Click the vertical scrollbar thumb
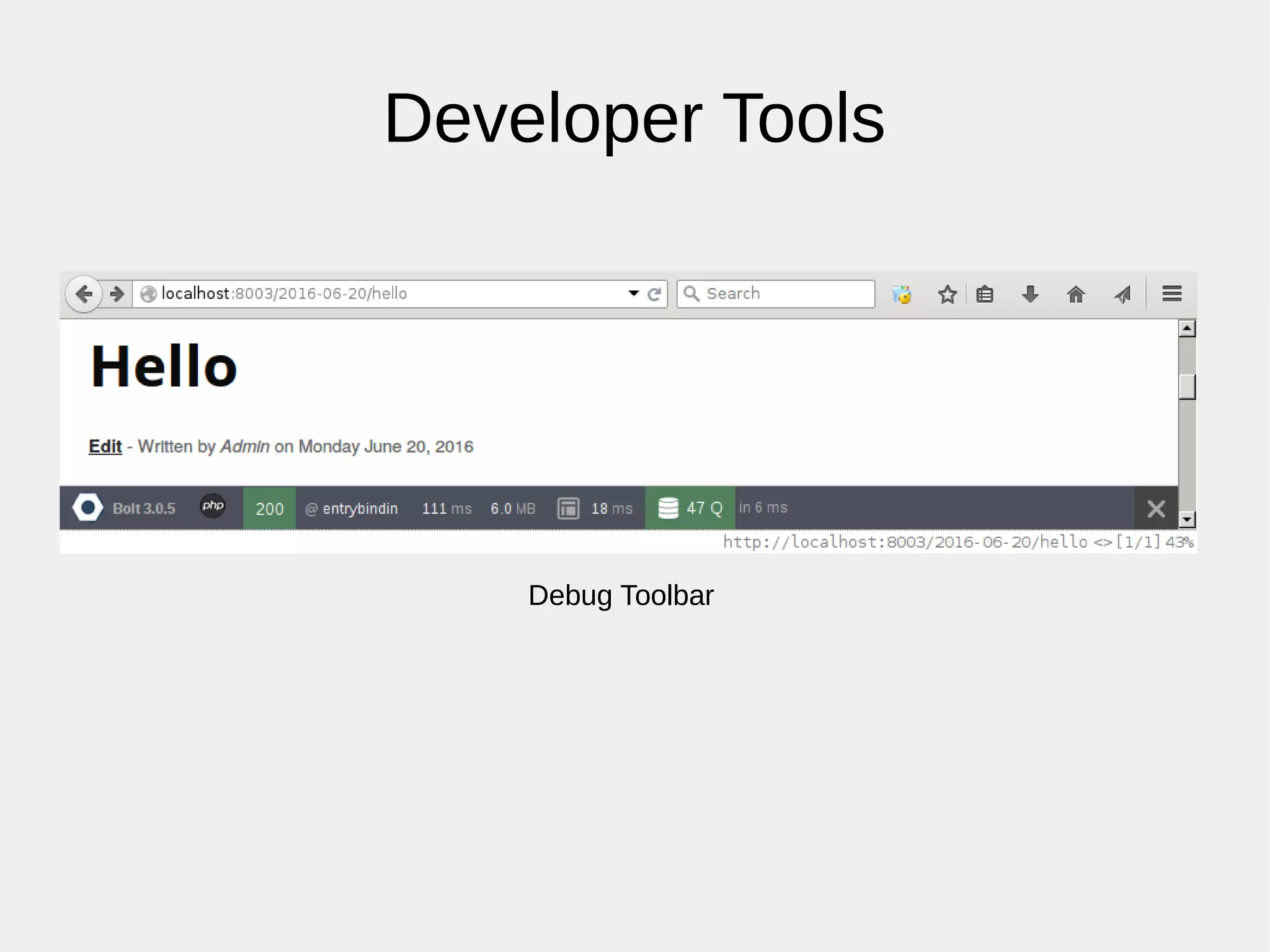The image size is (1270, 952). point(1187,387)
